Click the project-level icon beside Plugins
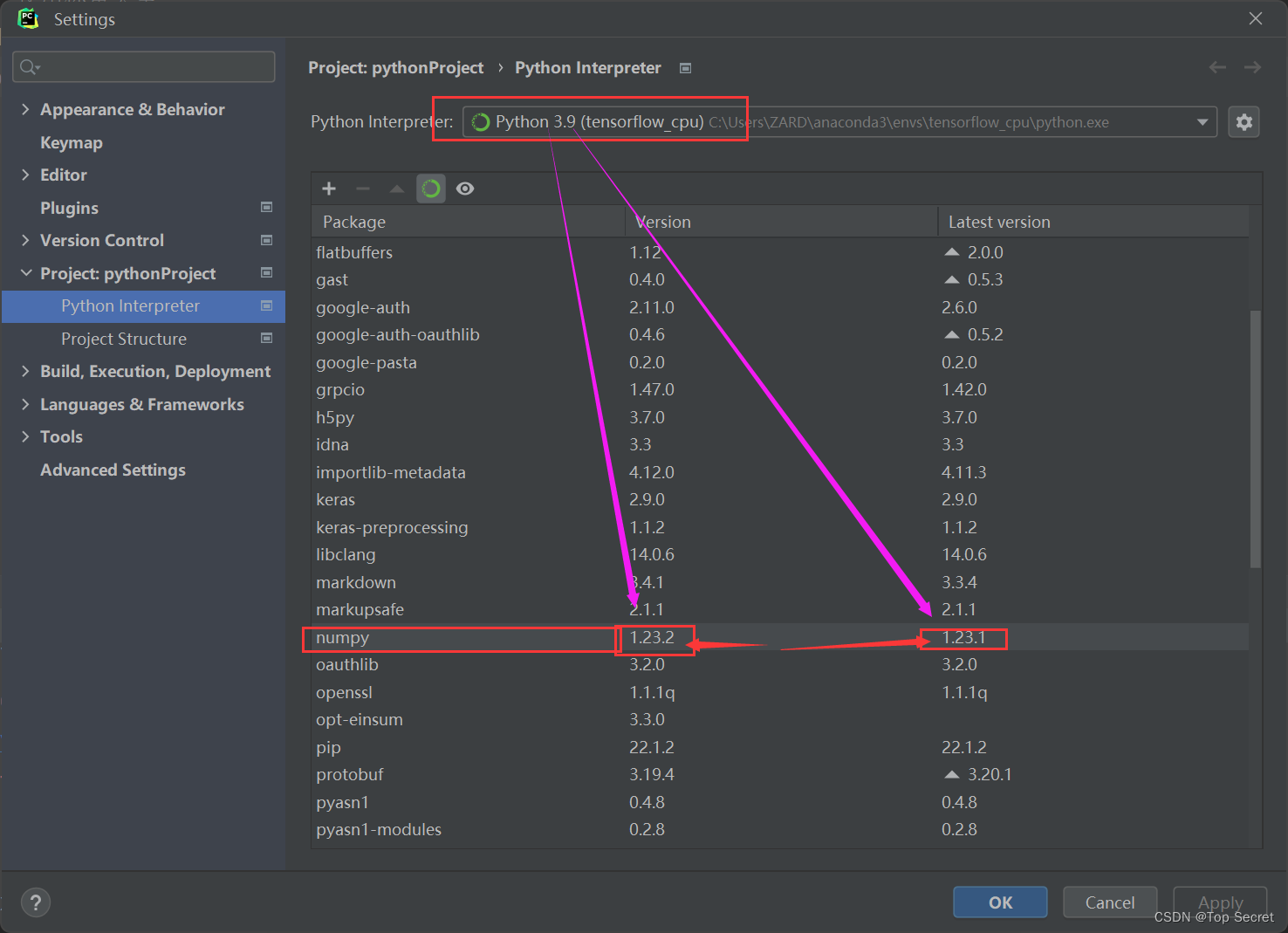The image size is (1288, 933). (267, 207)
